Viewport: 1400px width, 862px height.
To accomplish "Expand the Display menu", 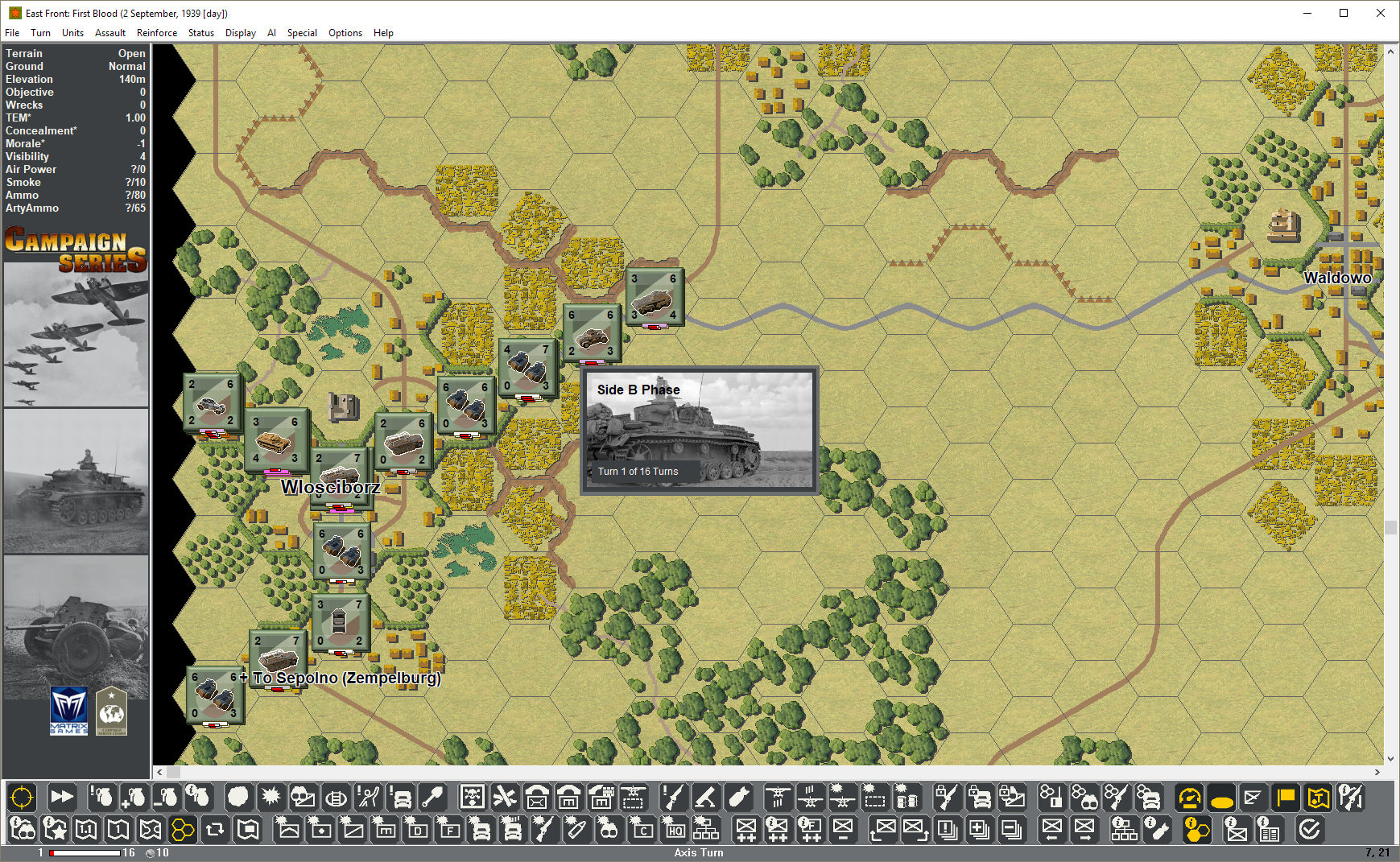I will [x=240, y=33].
